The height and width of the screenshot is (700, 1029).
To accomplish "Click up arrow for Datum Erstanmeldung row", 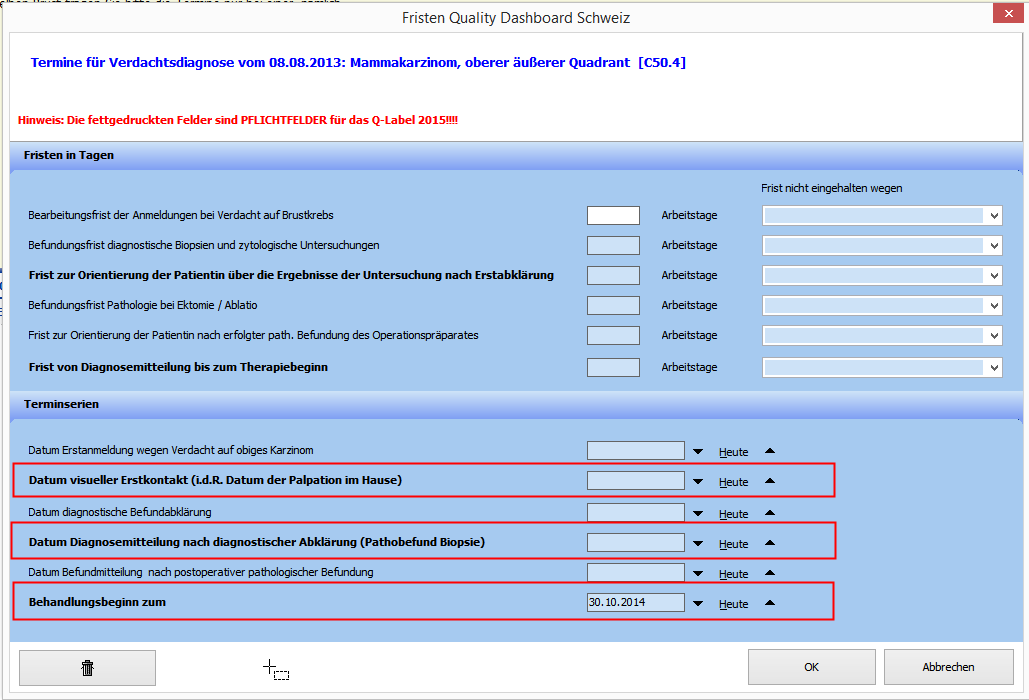I will pyautogui.click(x=770, y=451).
